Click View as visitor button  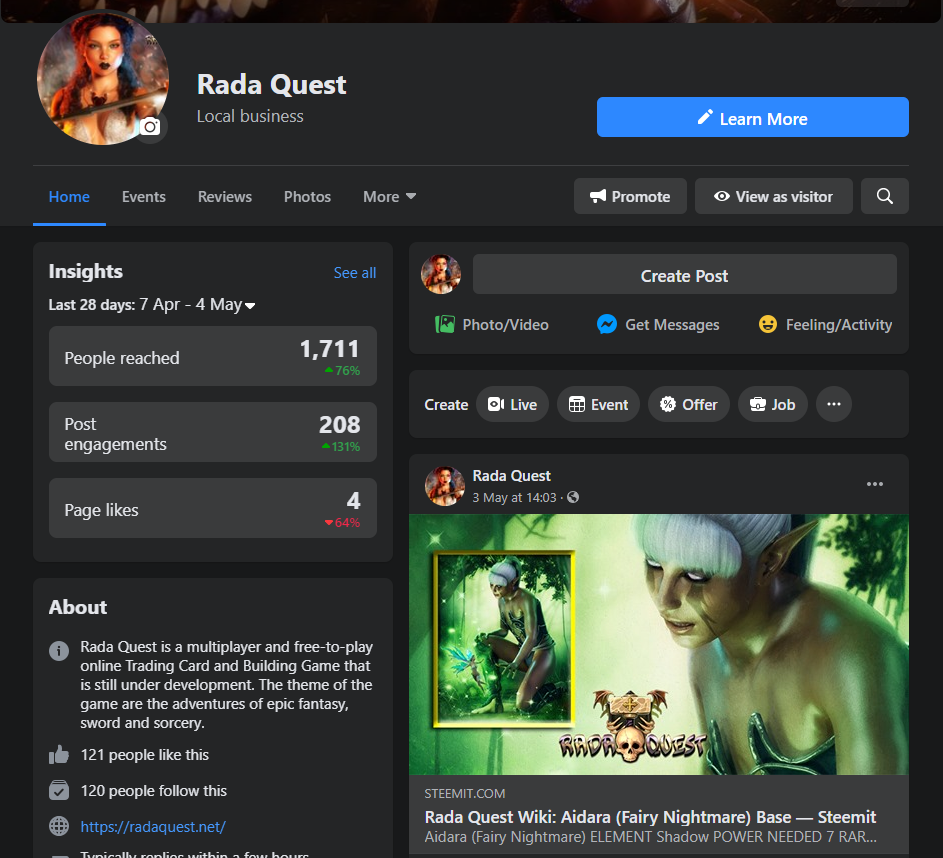pos(773,196)
